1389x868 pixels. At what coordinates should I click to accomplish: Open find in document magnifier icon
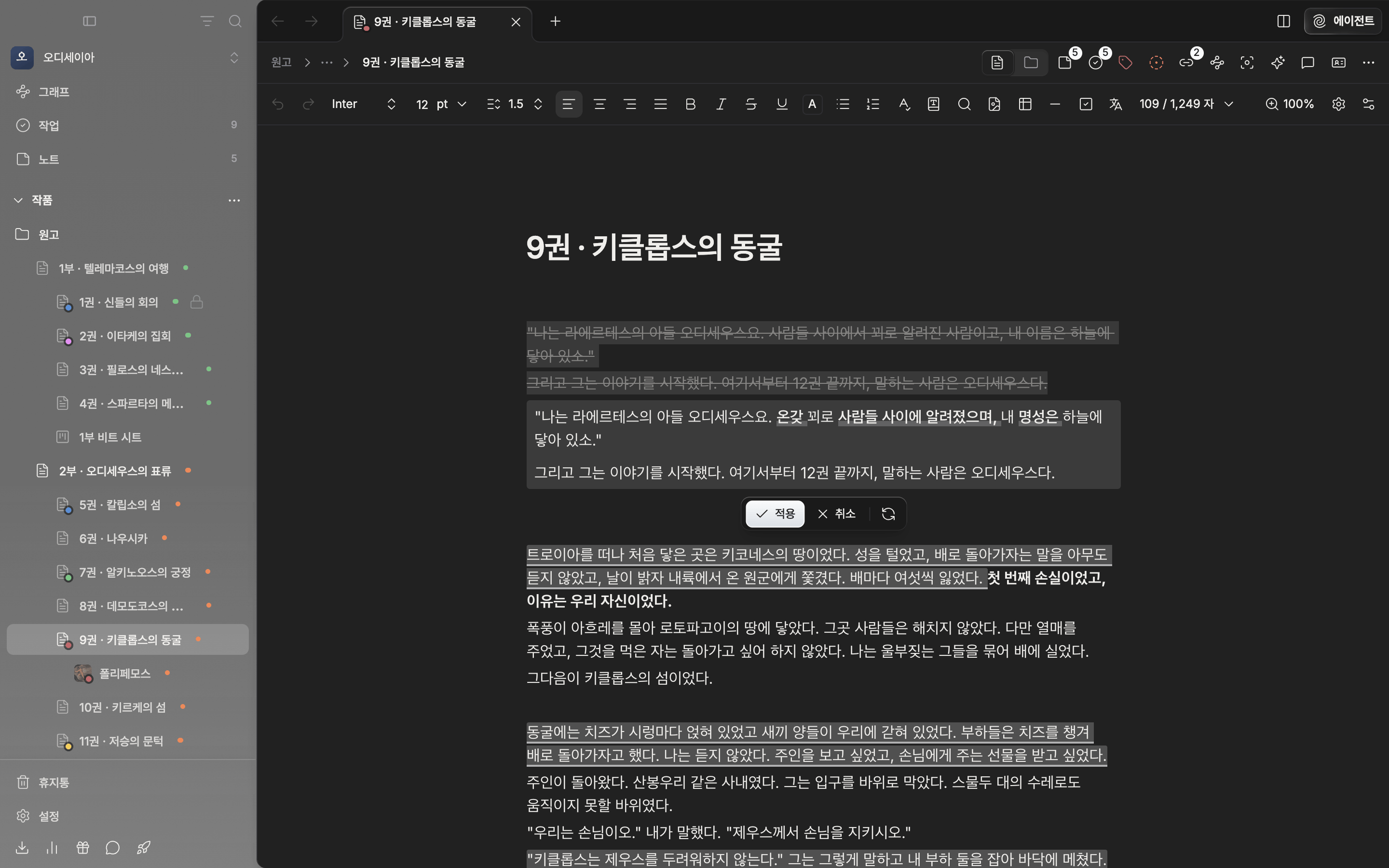(964, 104)
